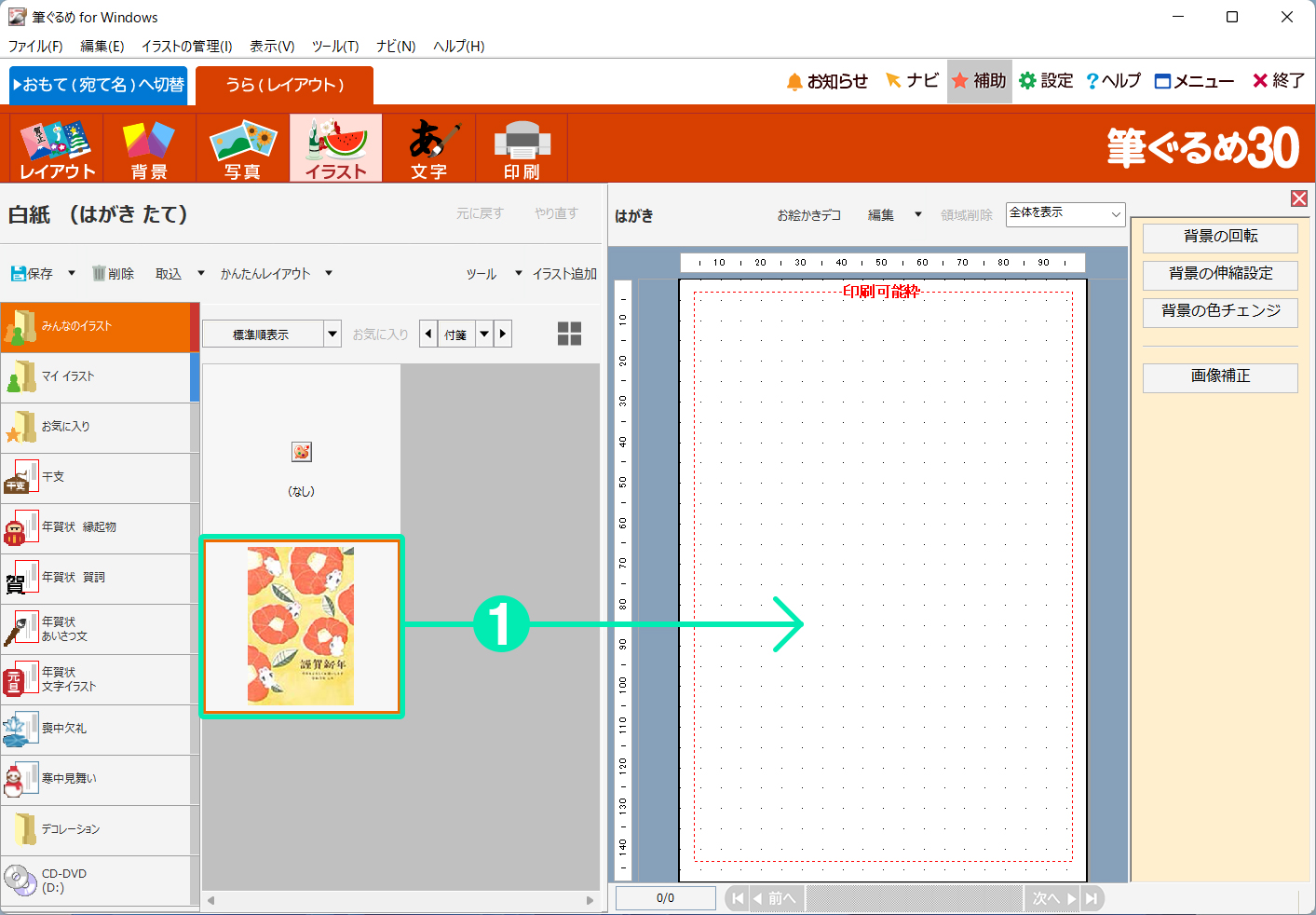Click the お知らせ notification bell
This screenshot has height=915, width=1316.
826,81
